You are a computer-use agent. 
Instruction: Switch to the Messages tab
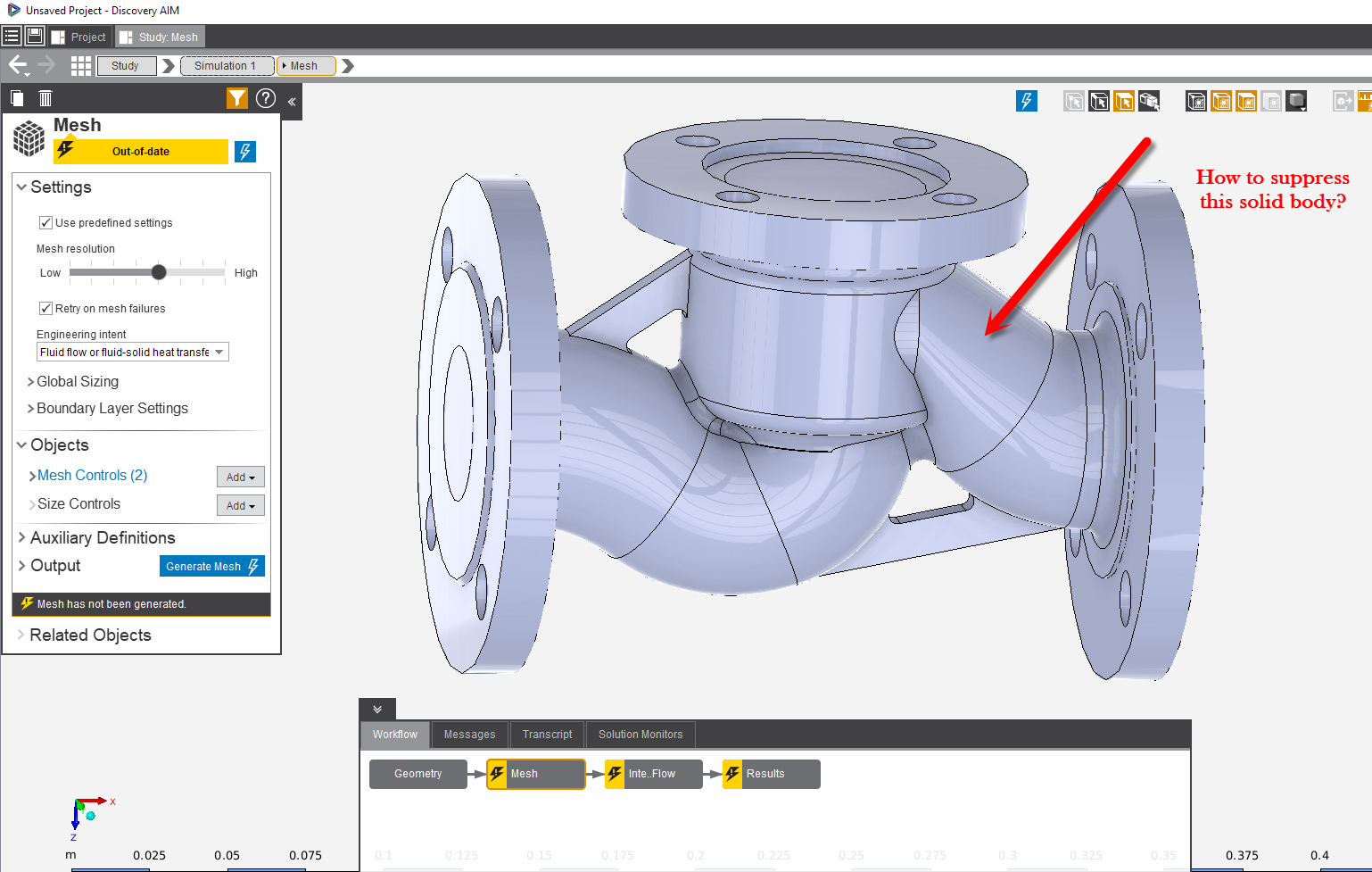pyautogui.click(x=469, y=735)
